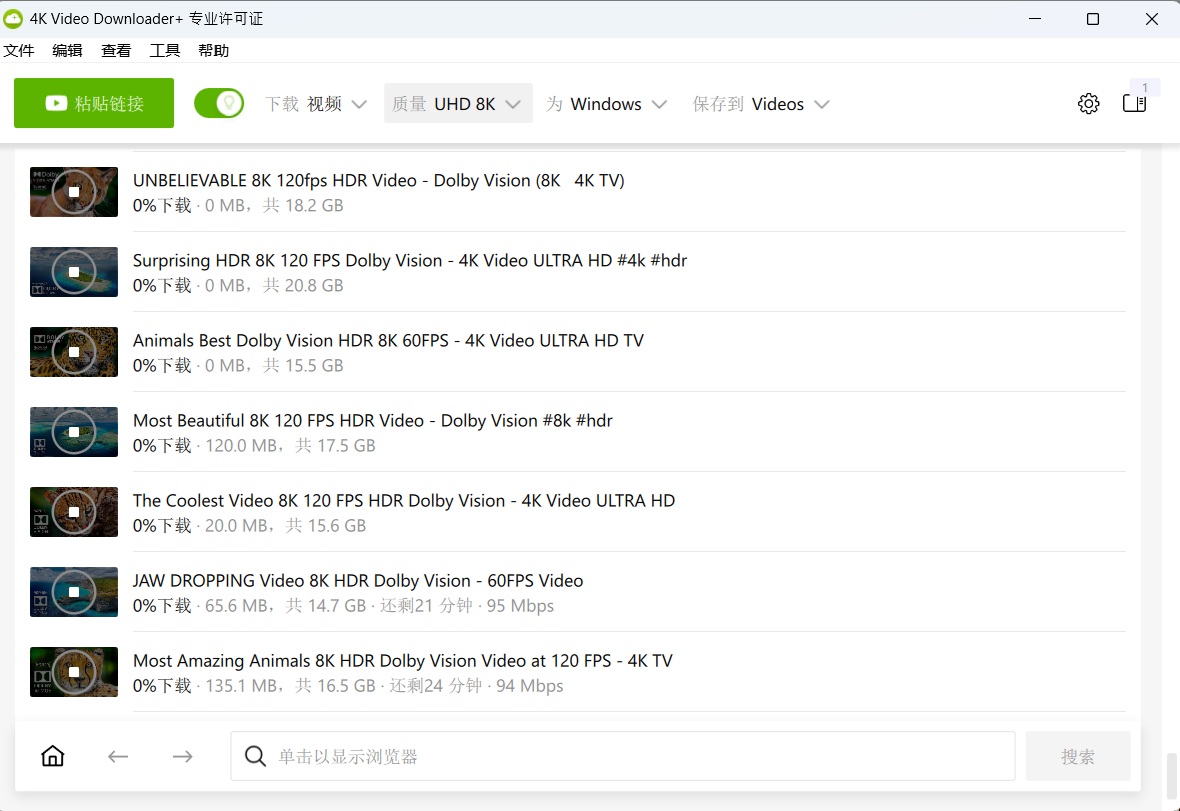The width and height of the screenshot is (1180, 811).
Task: Open the 为 Windows dropdown
Action: pyautogui.click(x=607, y=104)
